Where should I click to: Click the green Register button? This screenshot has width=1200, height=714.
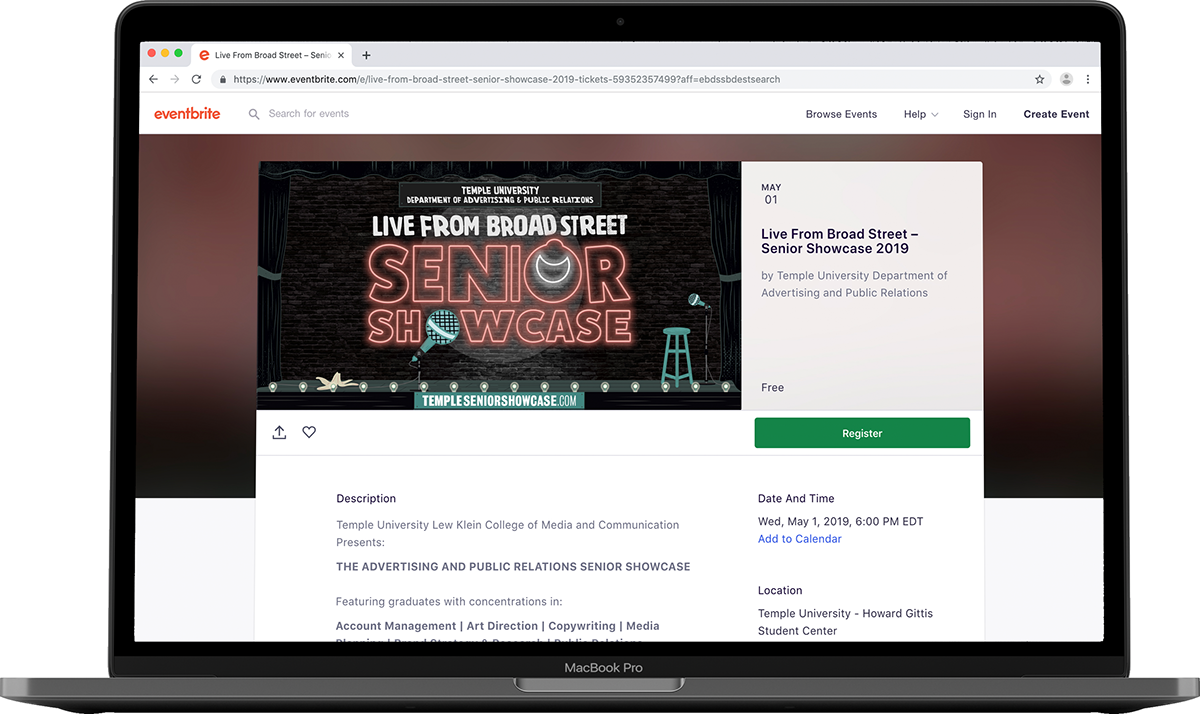[862, 433]
